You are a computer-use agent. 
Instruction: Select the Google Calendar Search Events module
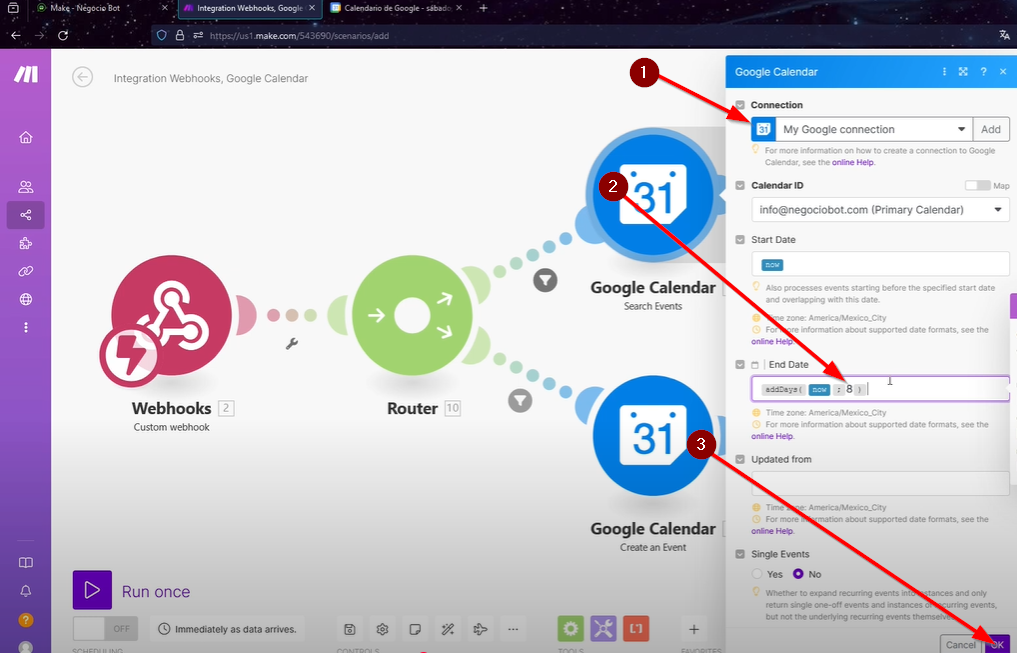pyautogui.click(x=653, y=195)
